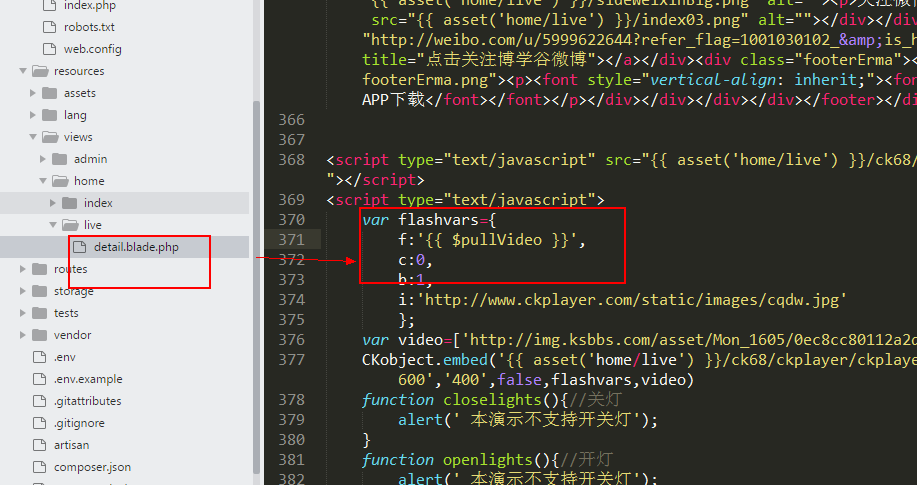917x485 pixels.
Task: Open detail.blade.php in the sidebar
Action: pos(136,247)
